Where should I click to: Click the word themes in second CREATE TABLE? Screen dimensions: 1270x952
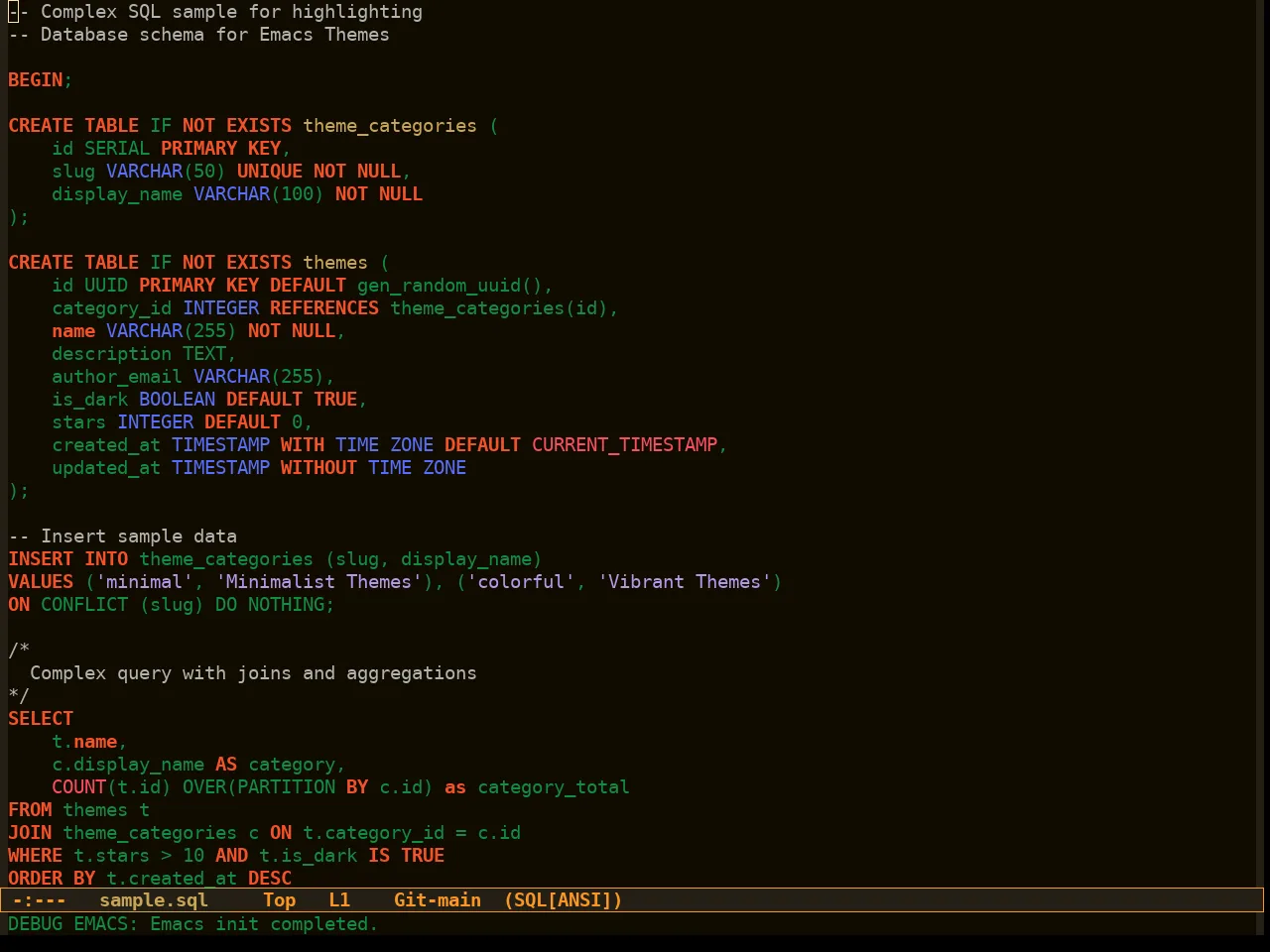click(335, 263)
